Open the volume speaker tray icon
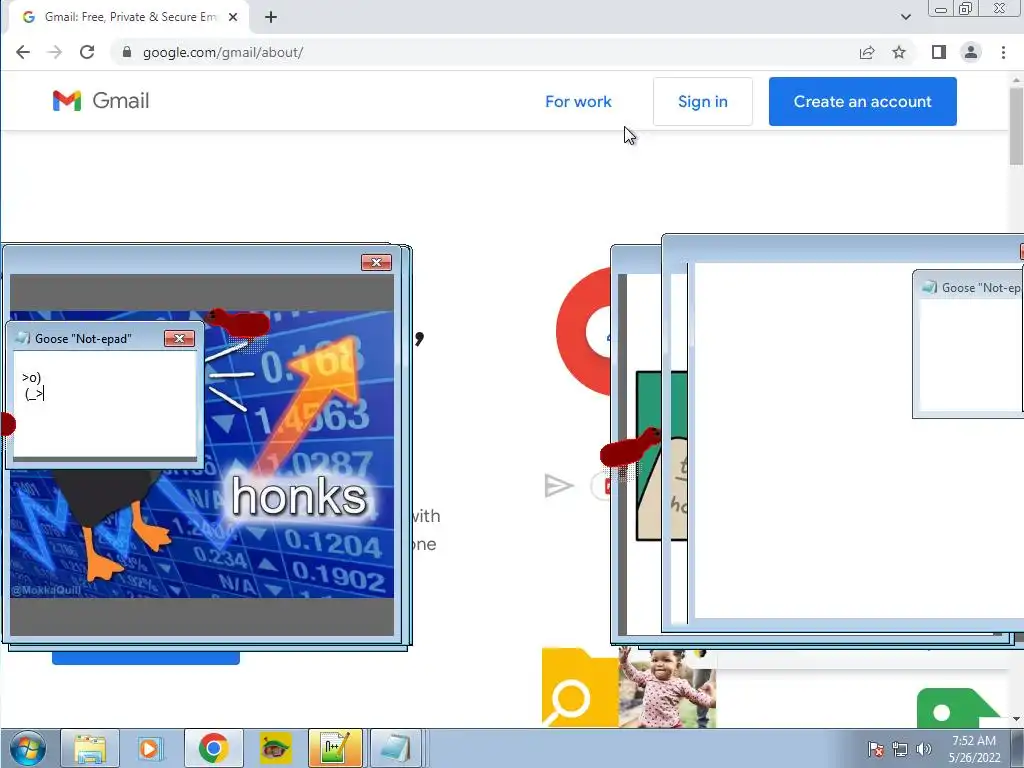This screenshot has height=768, width=1024. [x=923, y=749]
